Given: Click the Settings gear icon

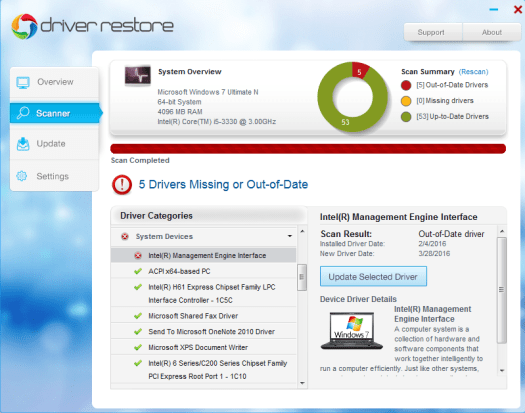Looking at the screenshot, I should point(22,176).
